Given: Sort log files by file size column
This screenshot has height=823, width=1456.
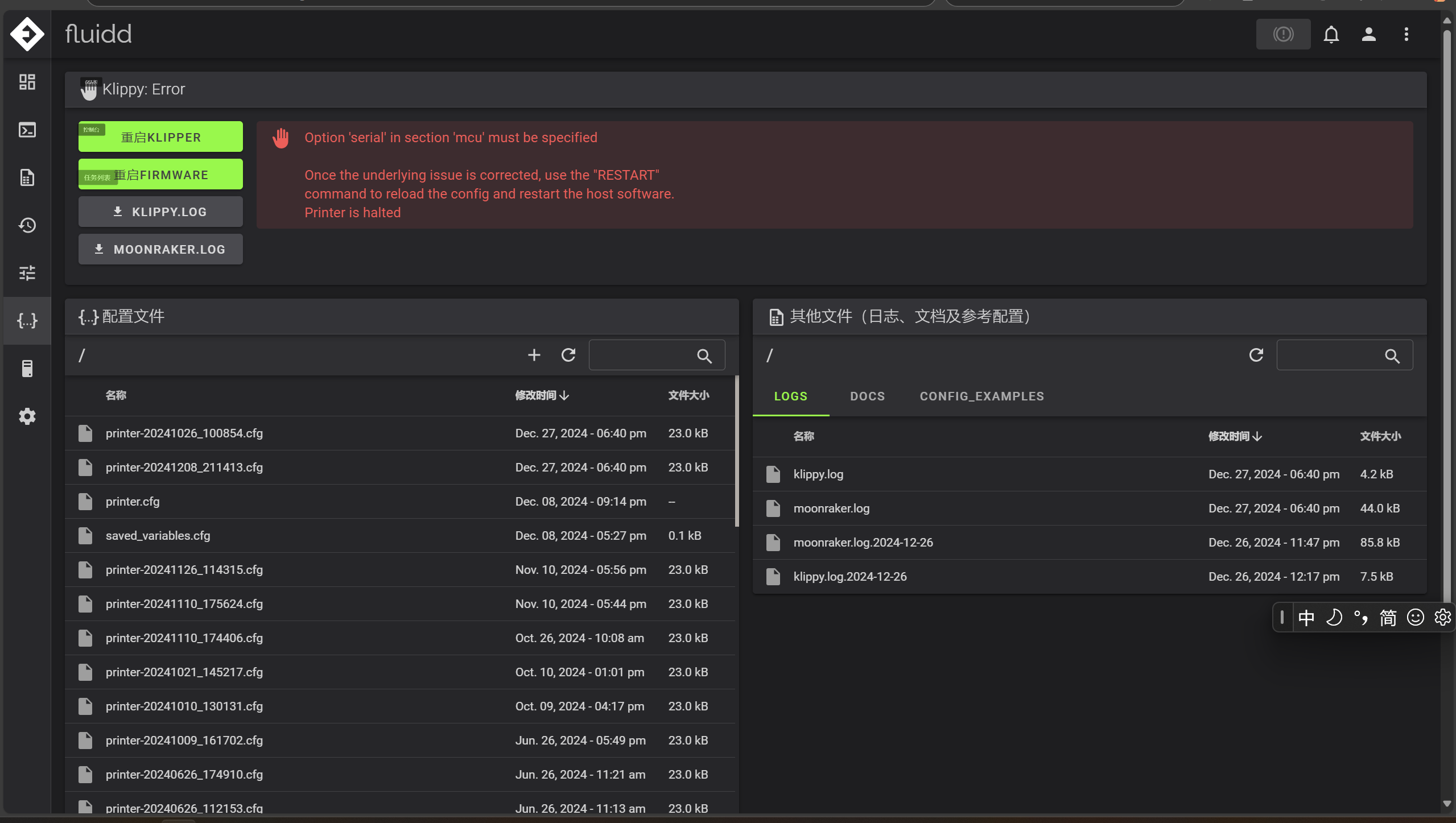Looking at the screenshot, I should pyautogui.click(x=1380, y=436).
